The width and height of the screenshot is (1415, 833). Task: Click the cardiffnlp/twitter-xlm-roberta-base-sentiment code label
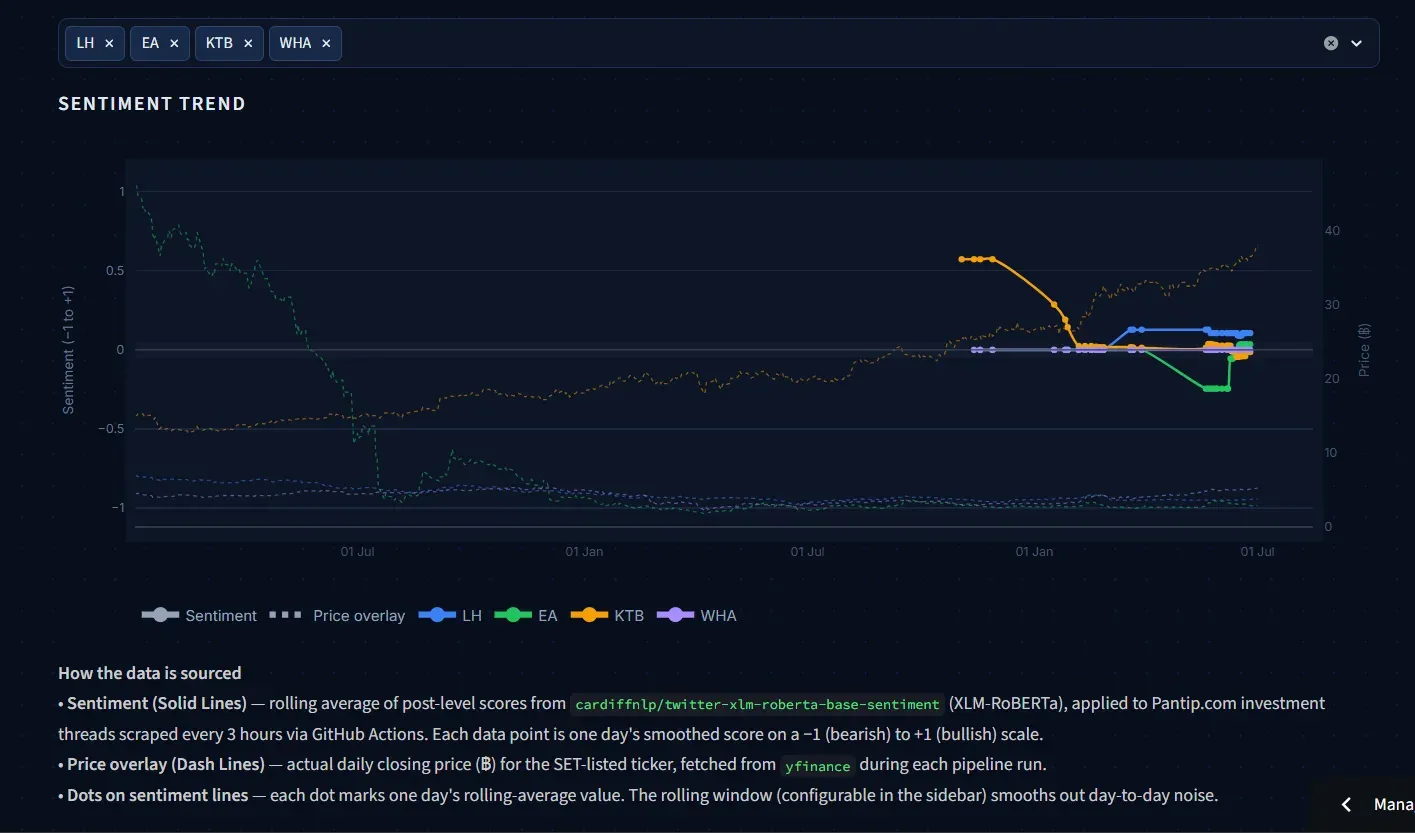click(758, 704)
